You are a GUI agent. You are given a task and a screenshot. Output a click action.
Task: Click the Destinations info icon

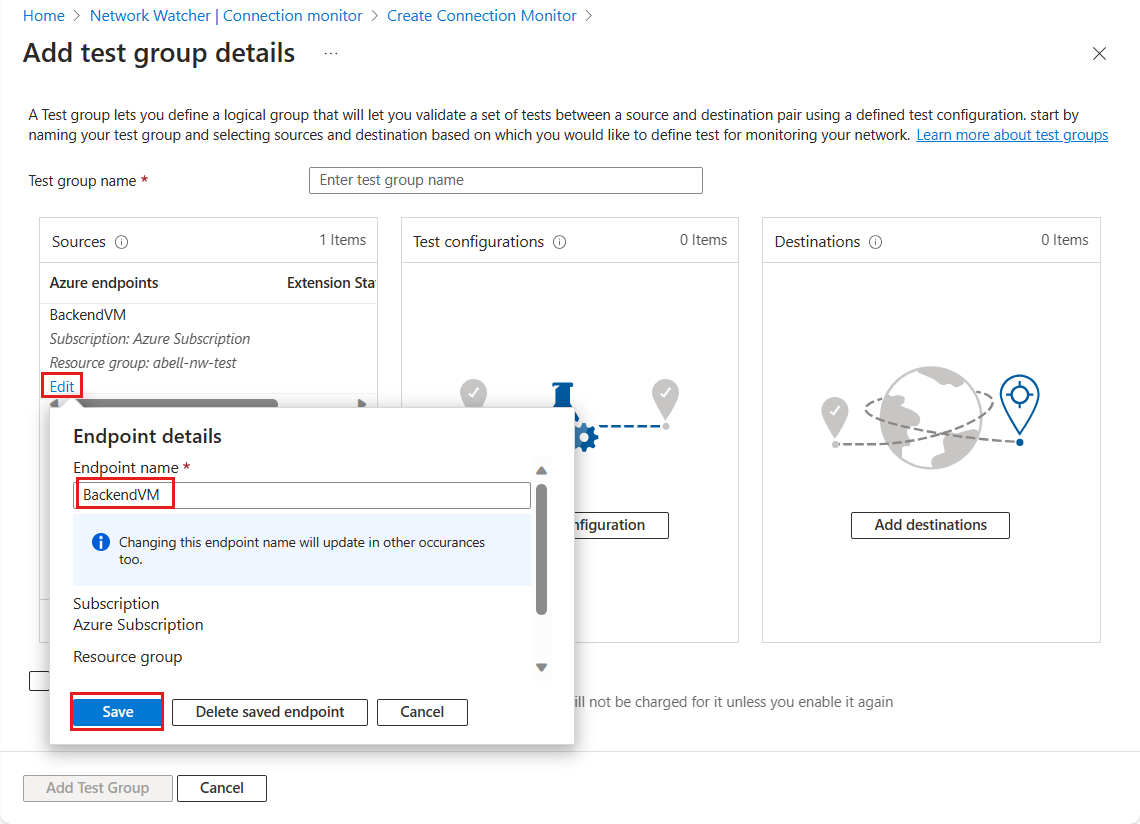click(x=876, y=241)
